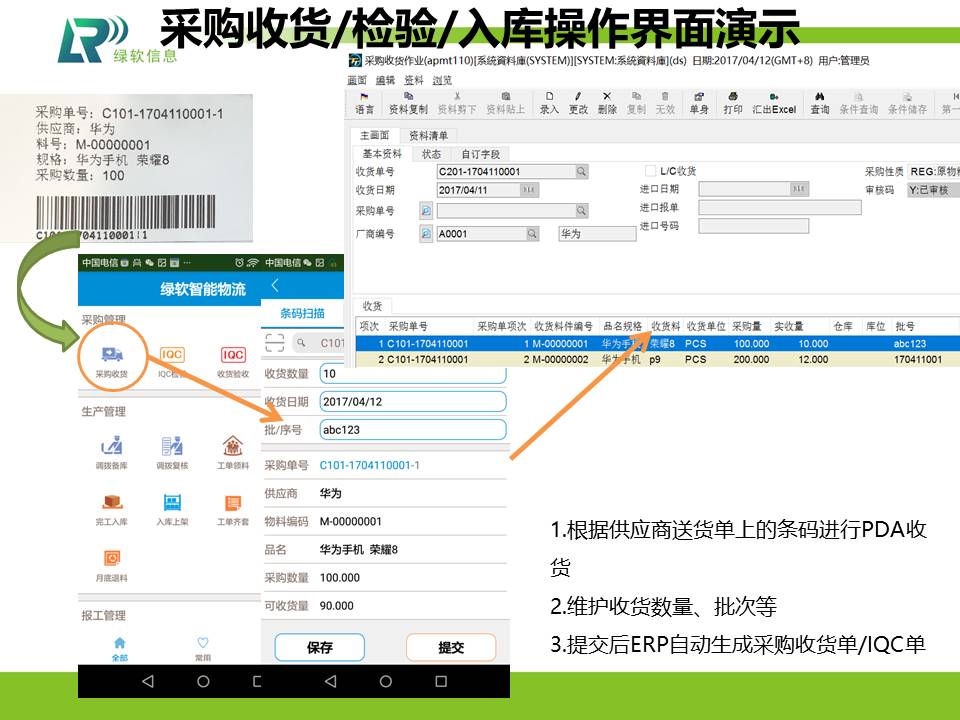Screen dimensions: 960x720
Task: Click the 批号 column header
Action: pyautogui.click(x=905, y=326)
